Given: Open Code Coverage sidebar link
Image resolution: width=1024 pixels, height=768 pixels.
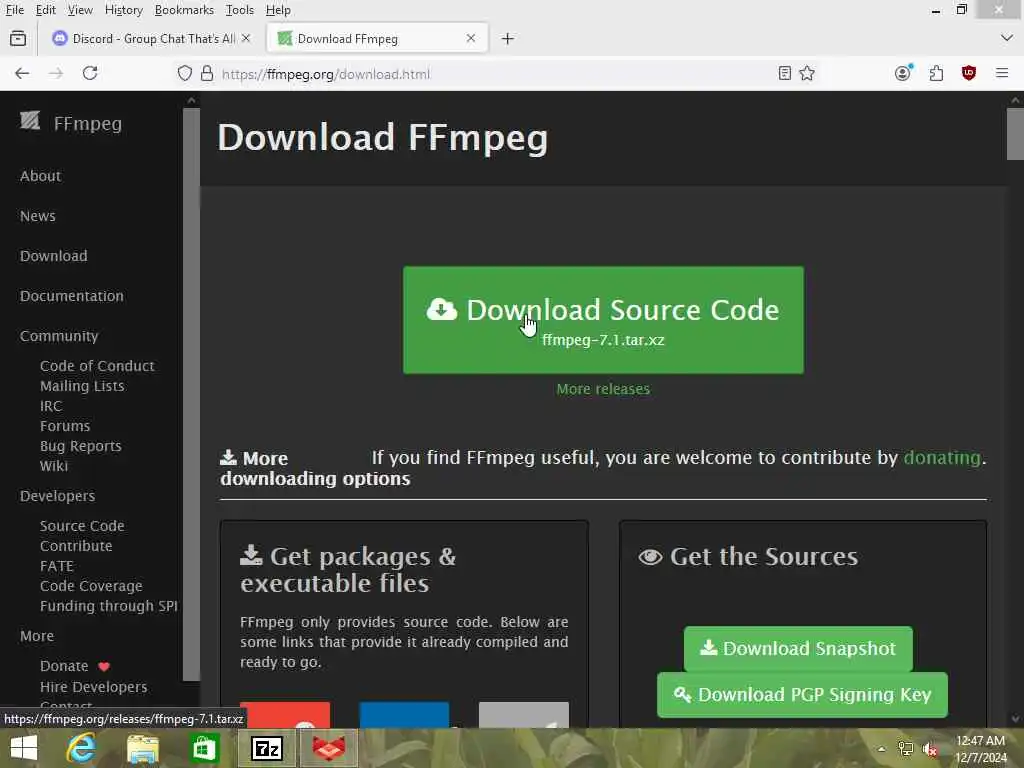Looking at the screenshot, I should [x=91, y=586].
